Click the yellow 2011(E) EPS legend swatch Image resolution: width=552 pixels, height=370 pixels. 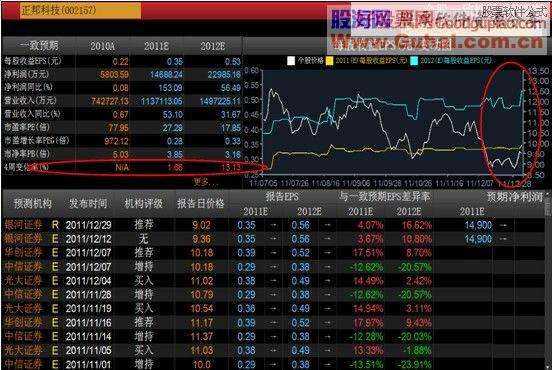[x=330, y=61]
